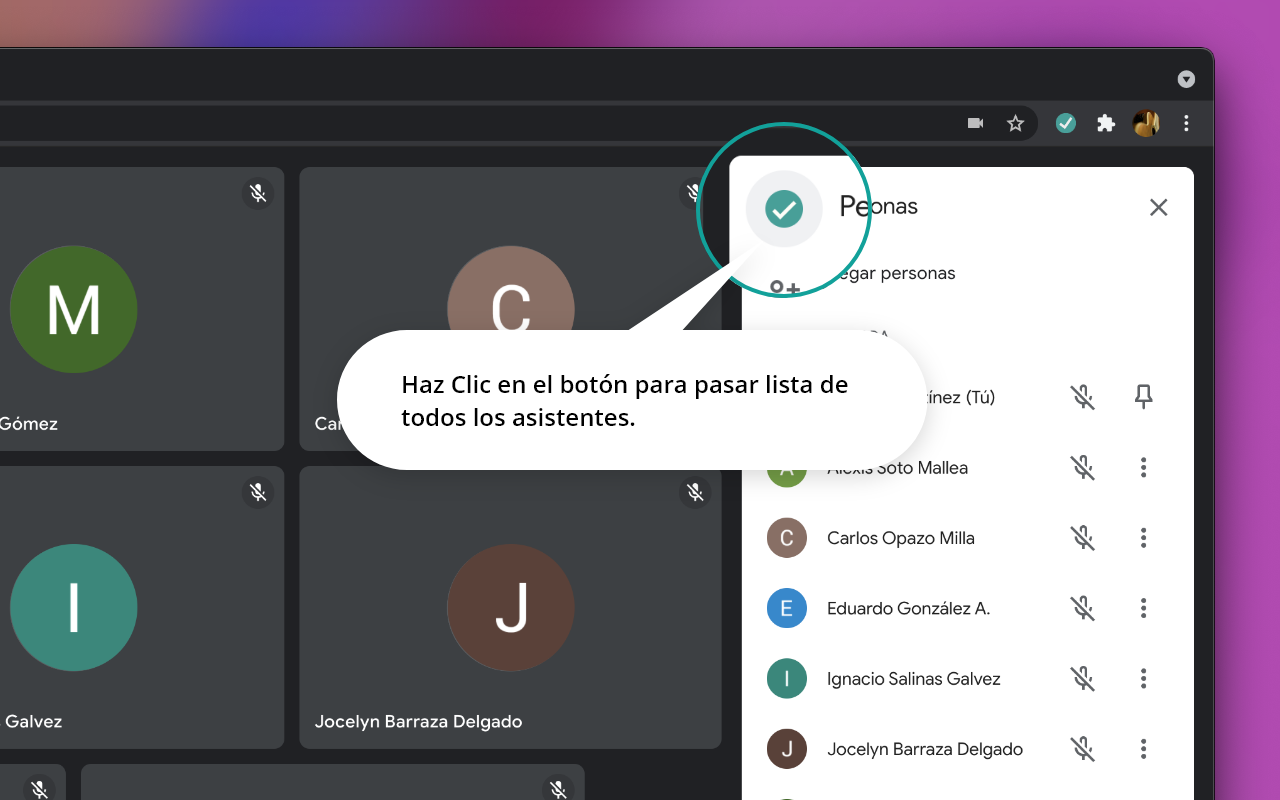Screen dimensions: 1280x800
Task: Expand the tab search dropdown arrow
Action: (x=1186, y=79)
